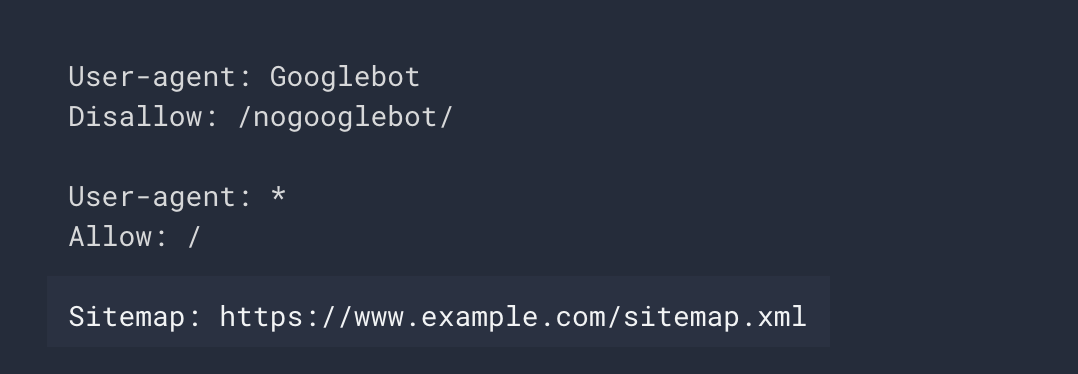Click the blank line between the Allow and Sitemap lines

(438, 267)
